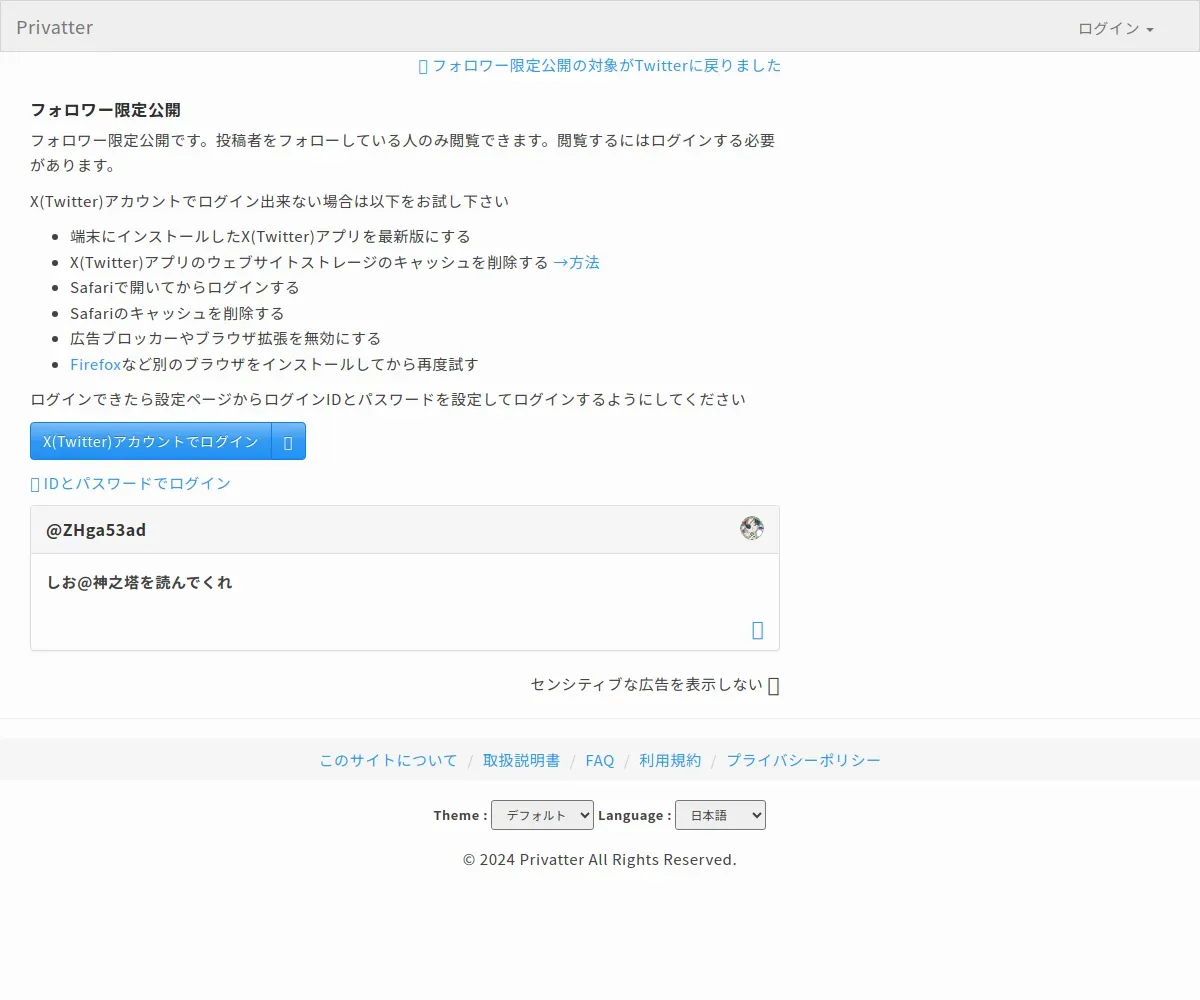1200x1000 pixels.
Task: Open the このサイトについて footer link
Action: pyautogui.click(x=388, y=761)
